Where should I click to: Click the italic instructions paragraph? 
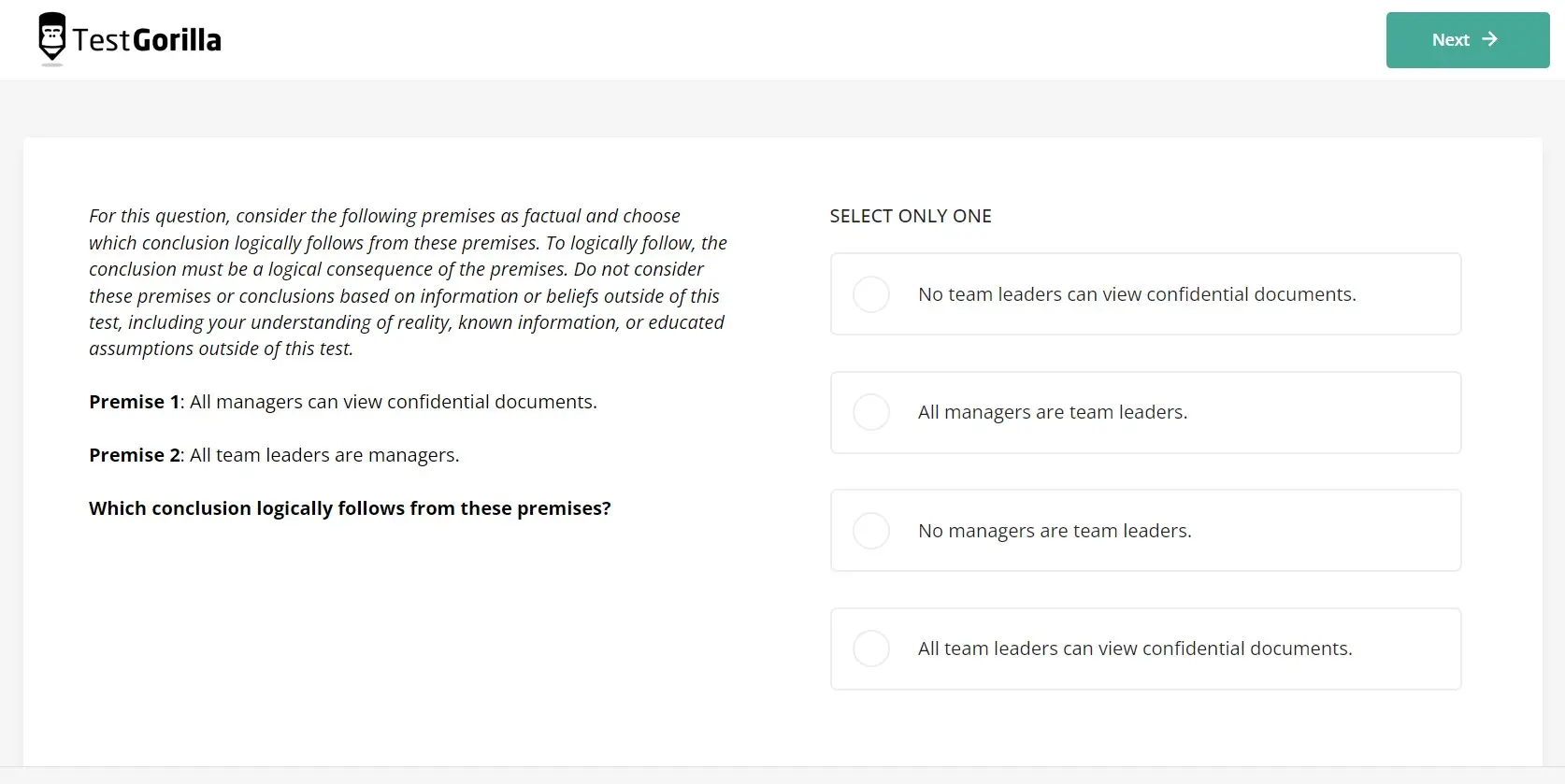pyautogui.click(x=407, y=282)
